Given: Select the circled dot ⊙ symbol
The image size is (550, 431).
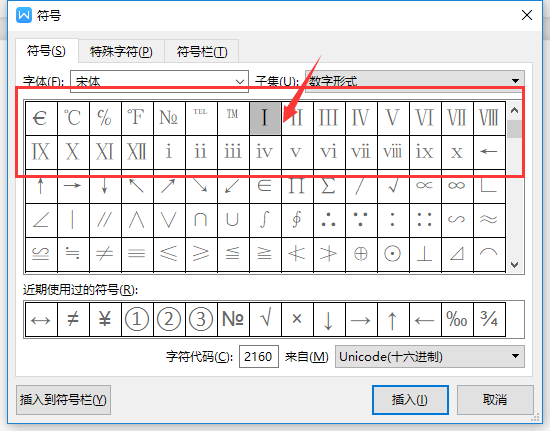Looking at the screenshot, I should point(393,254).
